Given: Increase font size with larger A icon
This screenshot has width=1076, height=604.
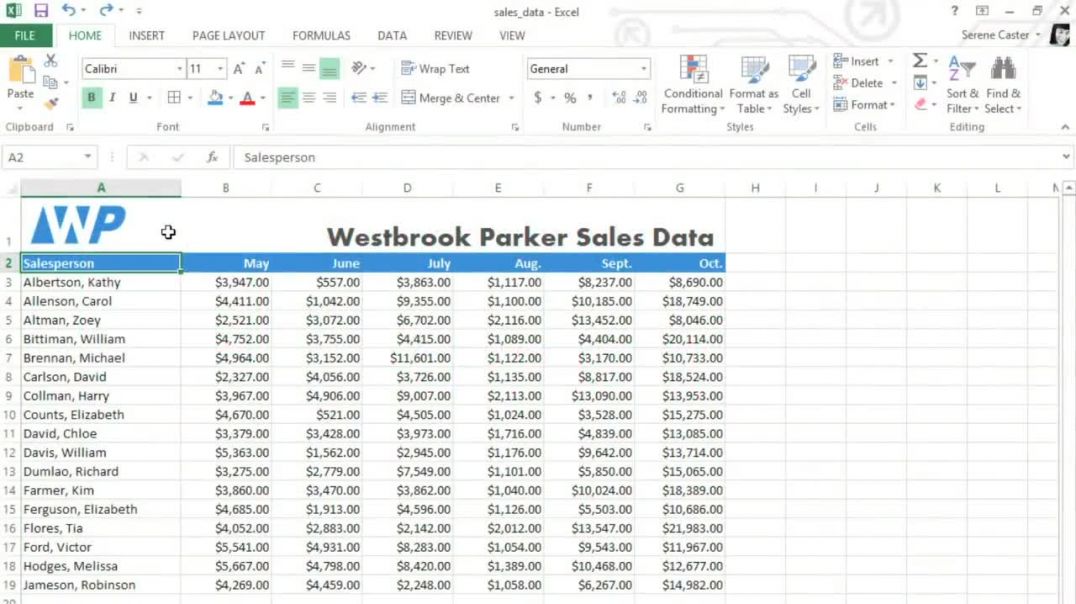Looking at the screenshot, I should [238, 69].
